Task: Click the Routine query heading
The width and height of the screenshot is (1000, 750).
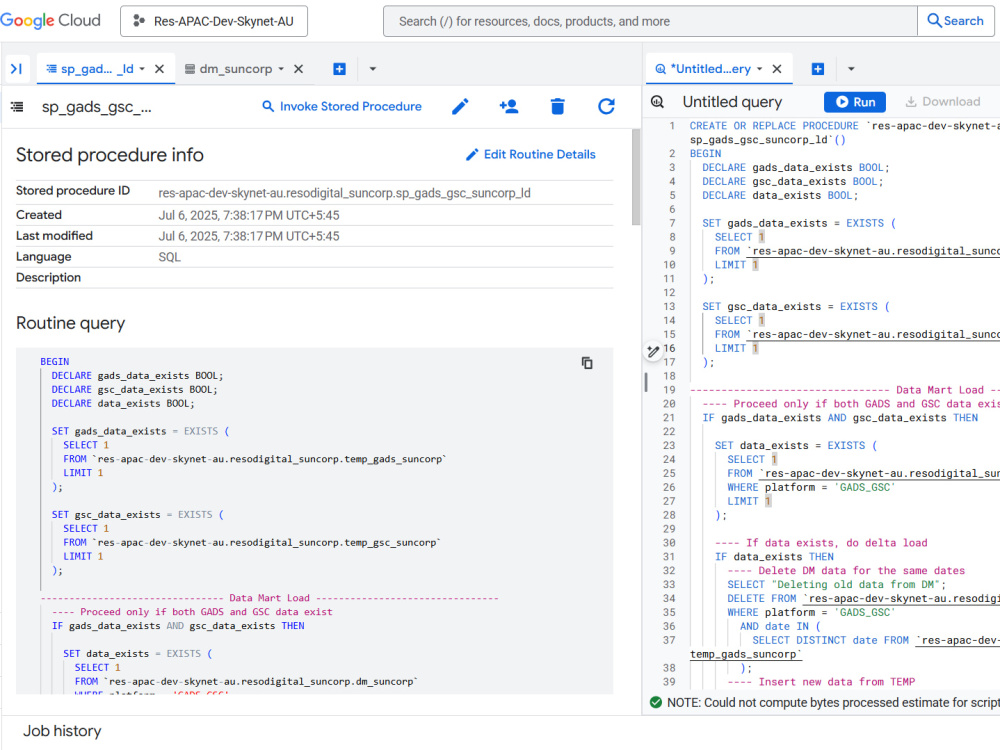Action: pos(71,323)
